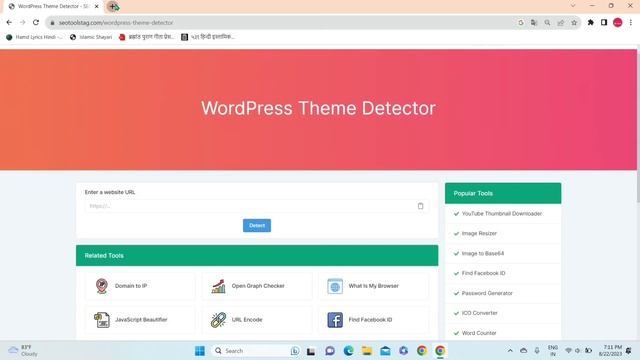
Task: Open the Mail app from taskbar
Action: [385, 351]
